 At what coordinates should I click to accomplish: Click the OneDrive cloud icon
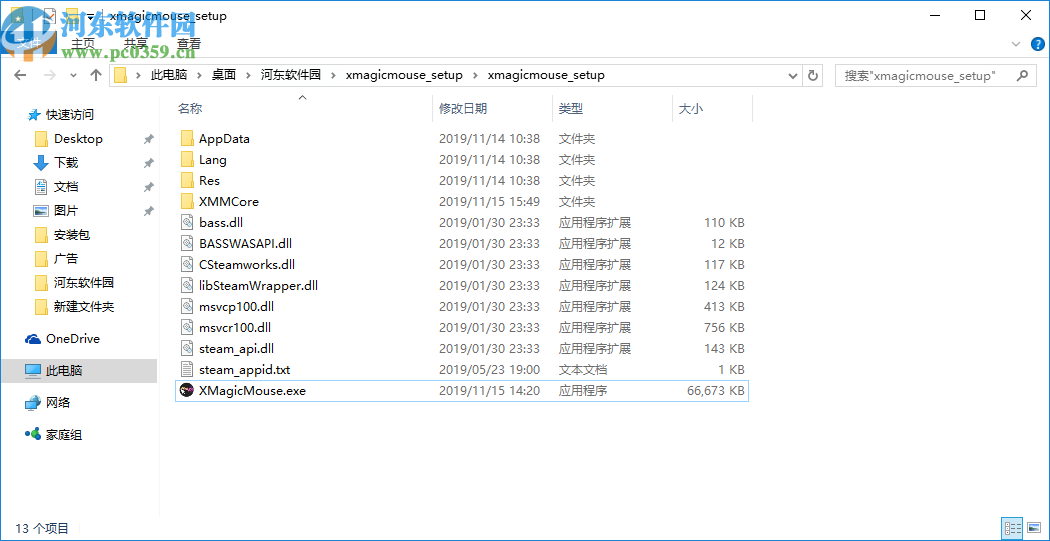pyautogui.click(x=33, y=339)
